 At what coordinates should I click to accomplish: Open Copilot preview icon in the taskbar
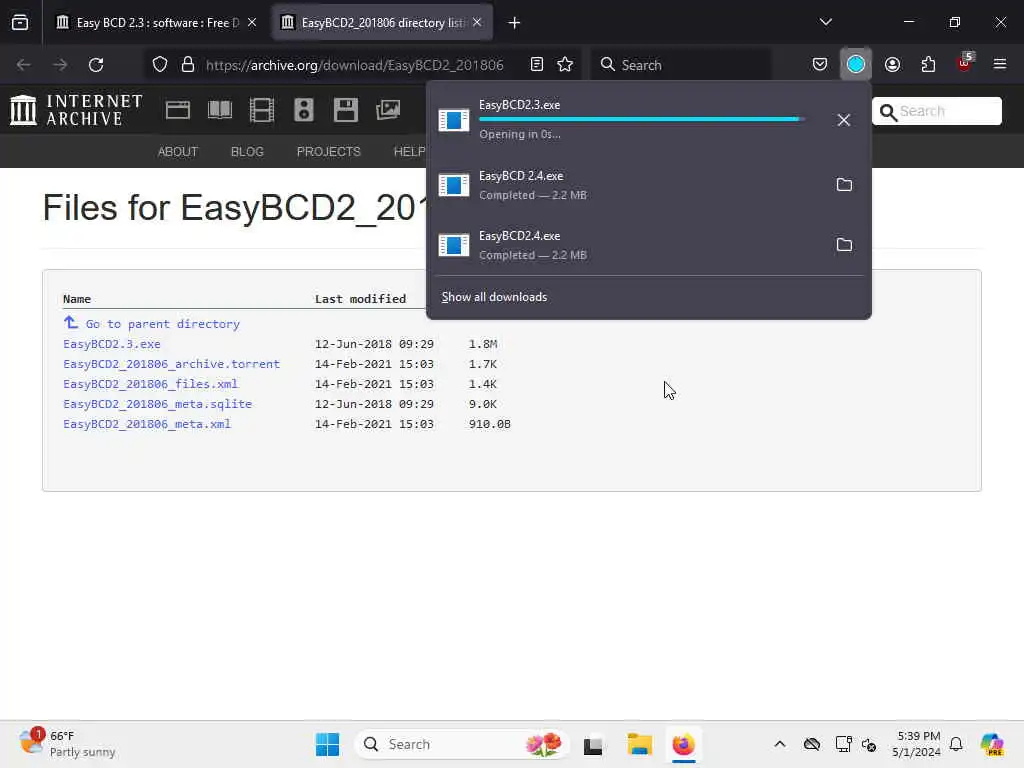[991, 744]
